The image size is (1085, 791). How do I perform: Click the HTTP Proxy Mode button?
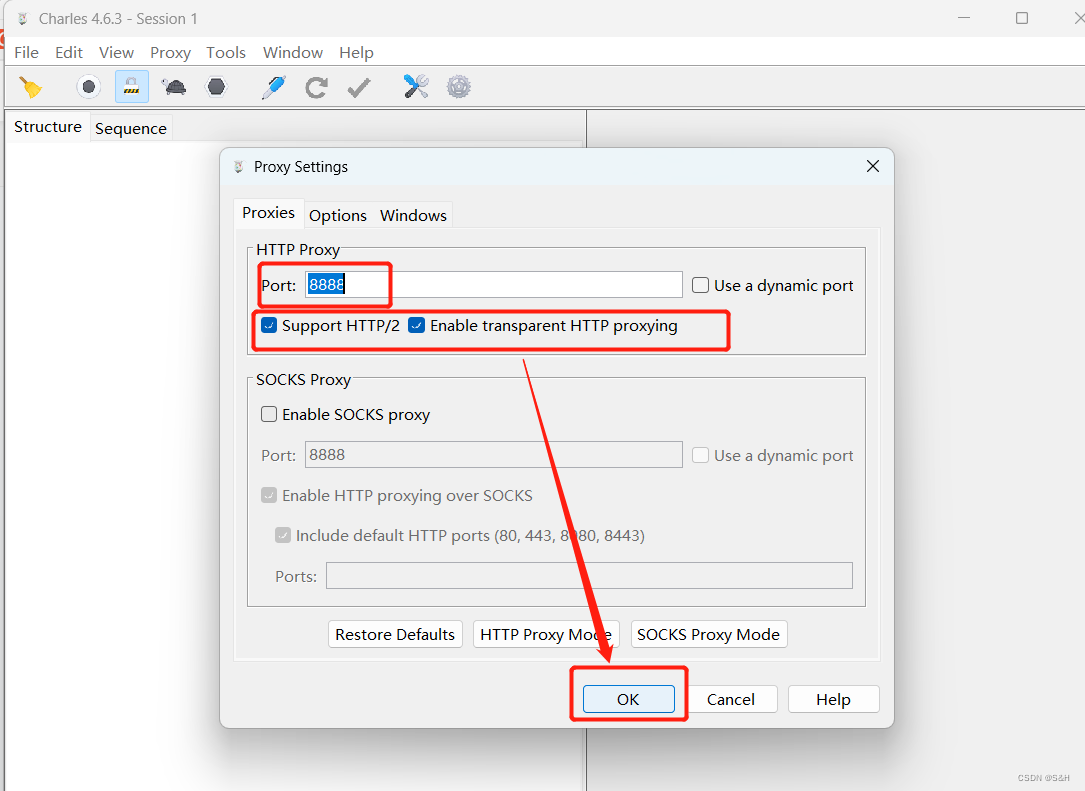click(x=546, y=635)
